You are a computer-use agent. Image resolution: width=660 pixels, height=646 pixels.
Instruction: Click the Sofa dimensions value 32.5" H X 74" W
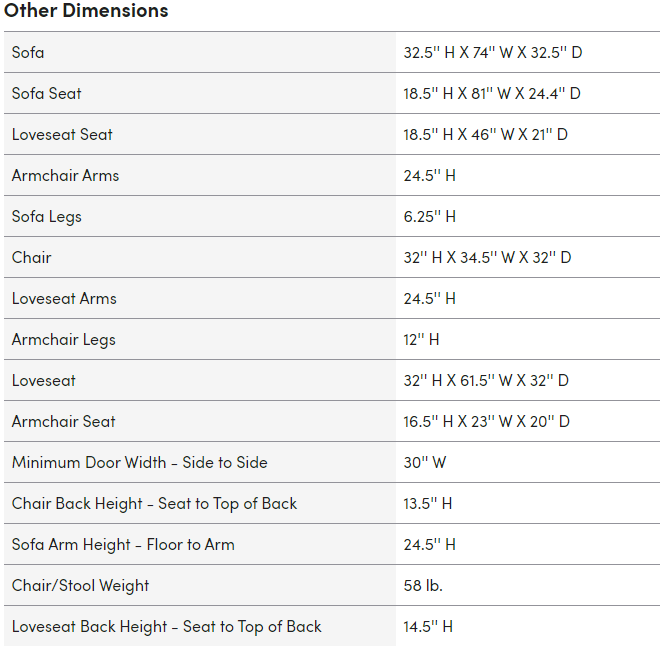(x=493, y=53)
